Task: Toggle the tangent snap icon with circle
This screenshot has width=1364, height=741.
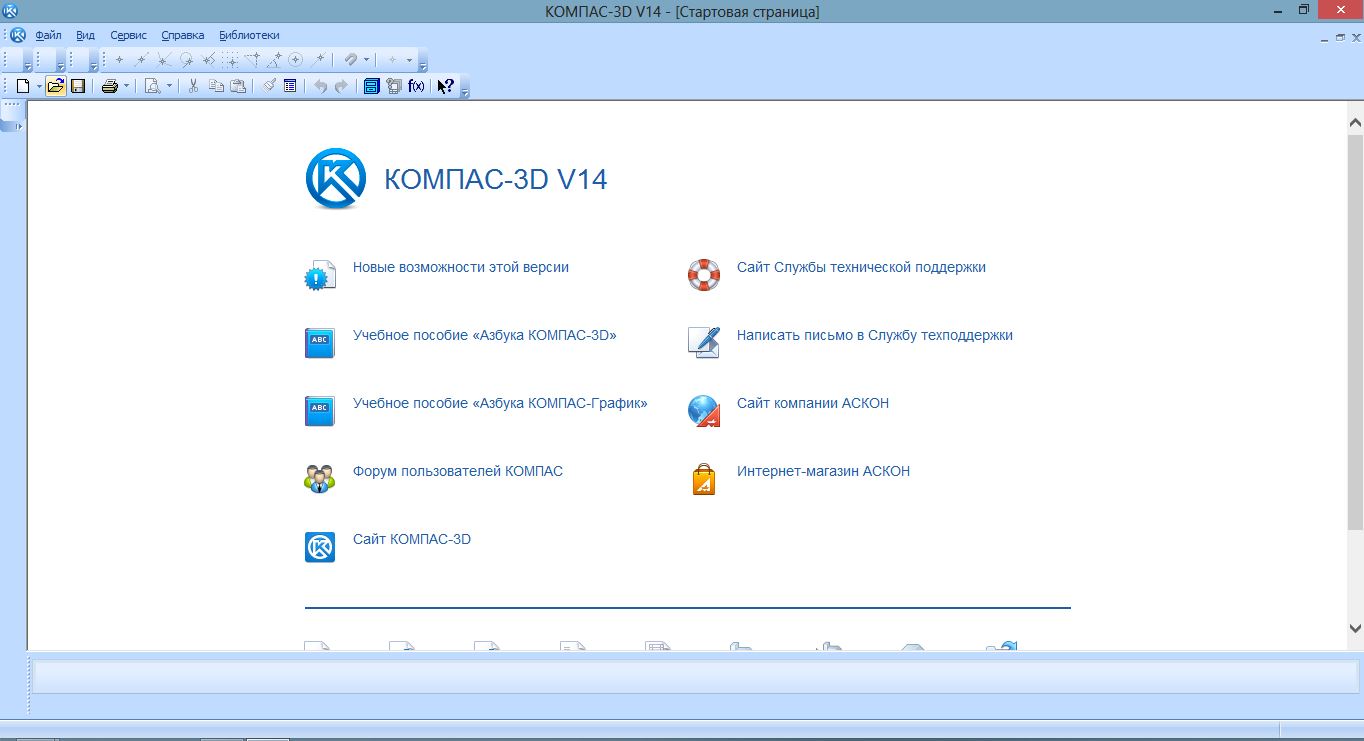Action: (x=186, y=60)
